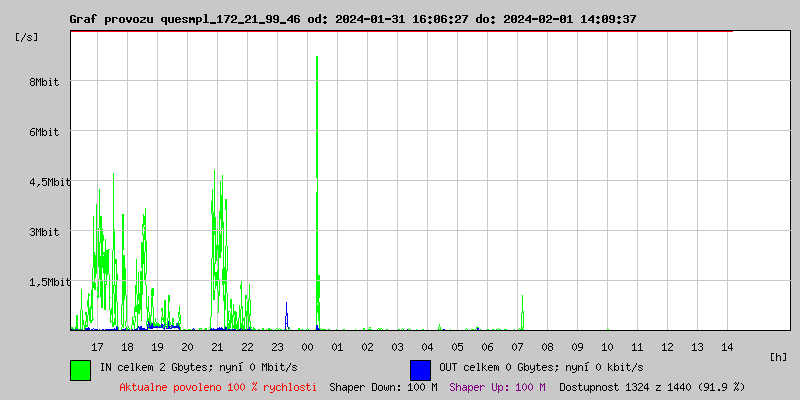This screenshot has width=800, height=400.
Task: Click the purple 'Shaper Up: 100 M' text
Action: 497,386
